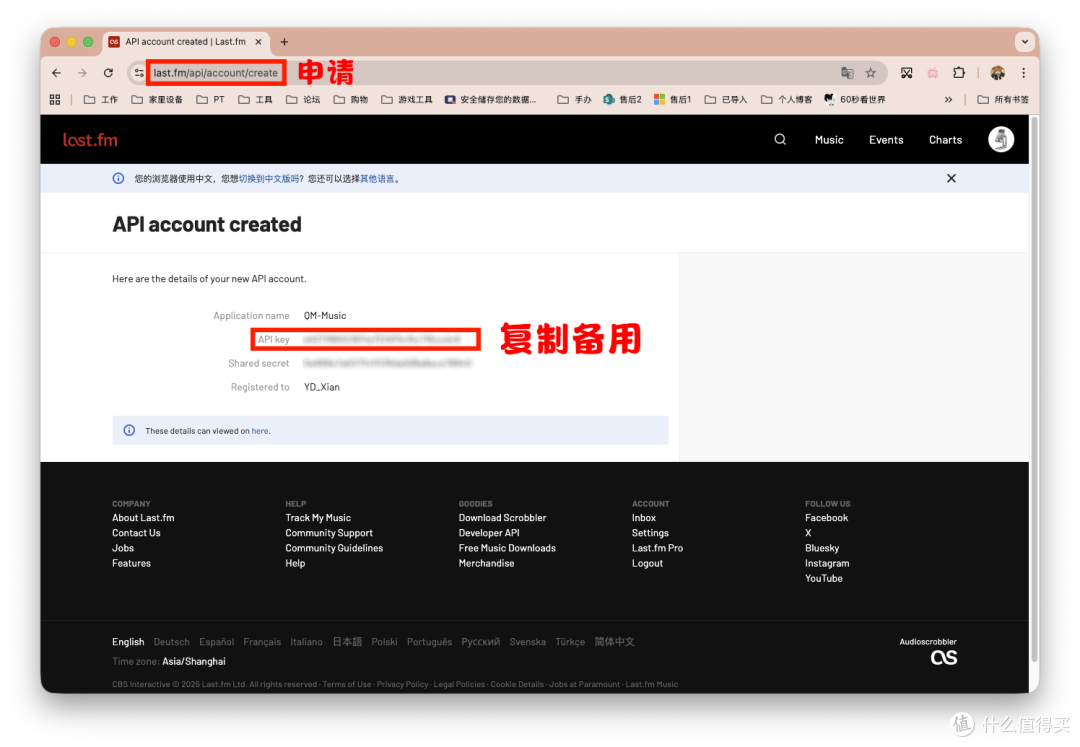Image resolution: width=1080 pixels, height=747 pixels.
Task: Reload the current page
Action: pos(108,72)
